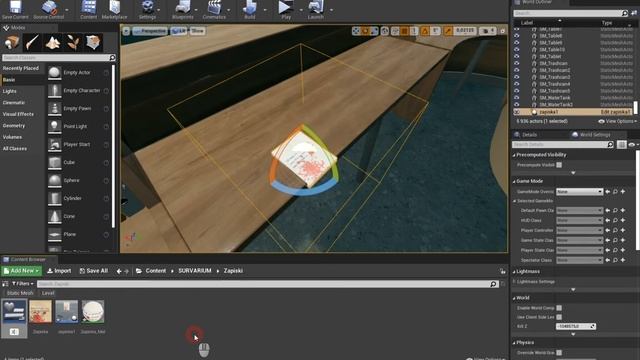Maximize viewport using corner icon
Screen dimensions: 640x360
pyautogui.click(x=502, y=31)
